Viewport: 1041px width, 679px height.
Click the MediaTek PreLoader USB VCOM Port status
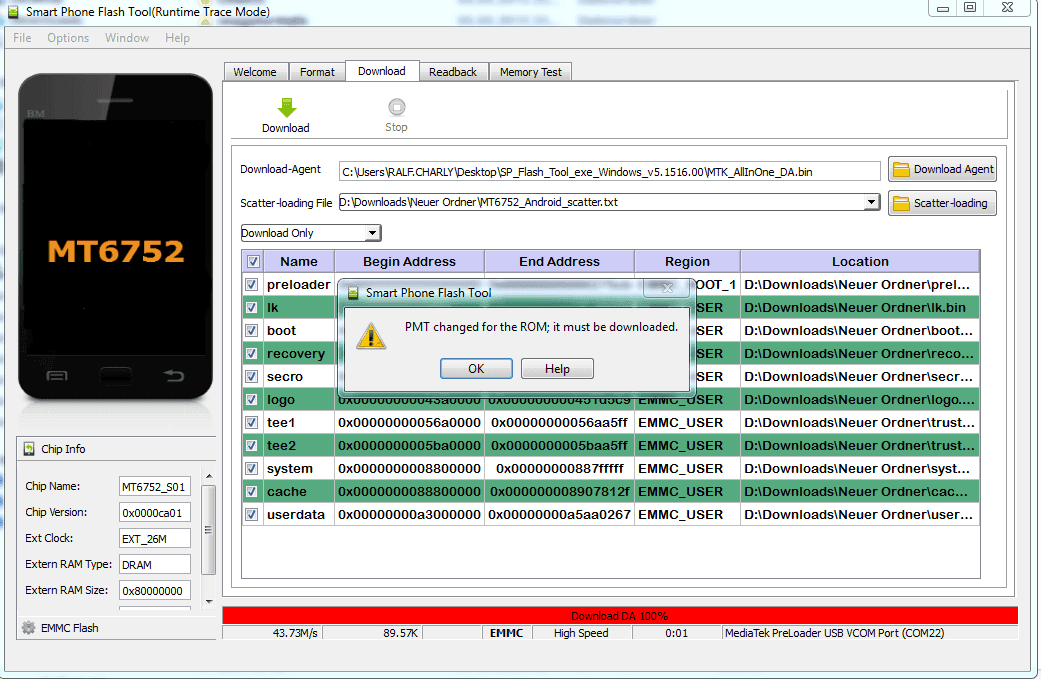pos(870,633)
